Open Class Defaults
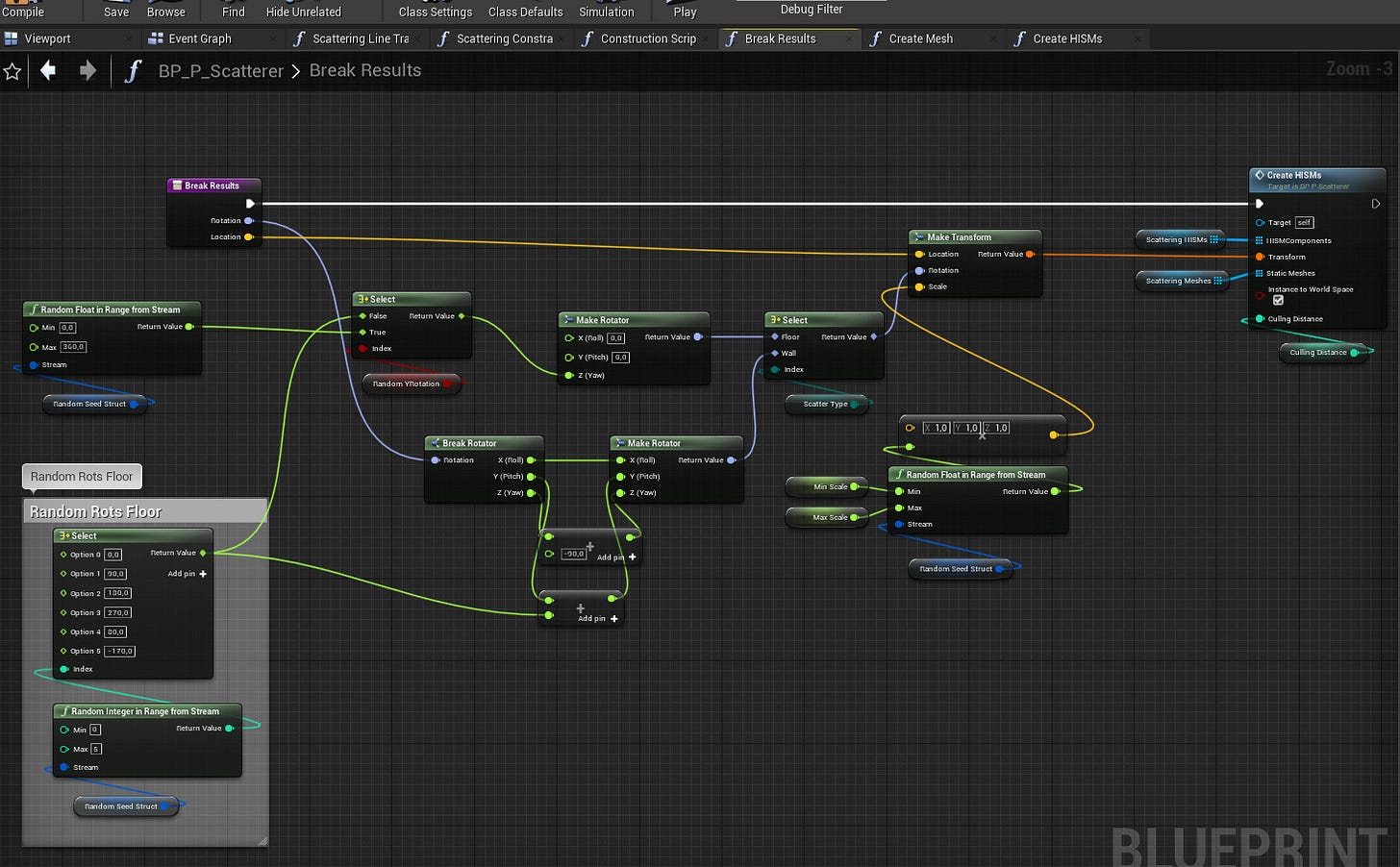The image size is (1400, 867). [x=526, y=12]
